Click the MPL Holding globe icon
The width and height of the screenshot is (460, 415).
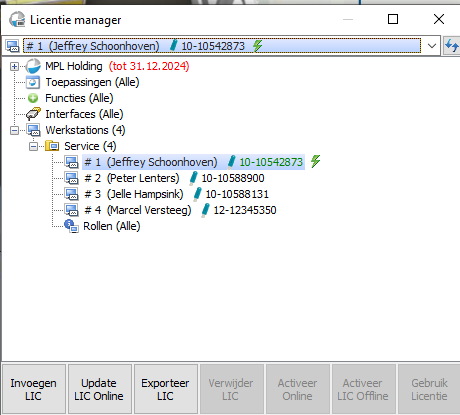click(33, 66)
